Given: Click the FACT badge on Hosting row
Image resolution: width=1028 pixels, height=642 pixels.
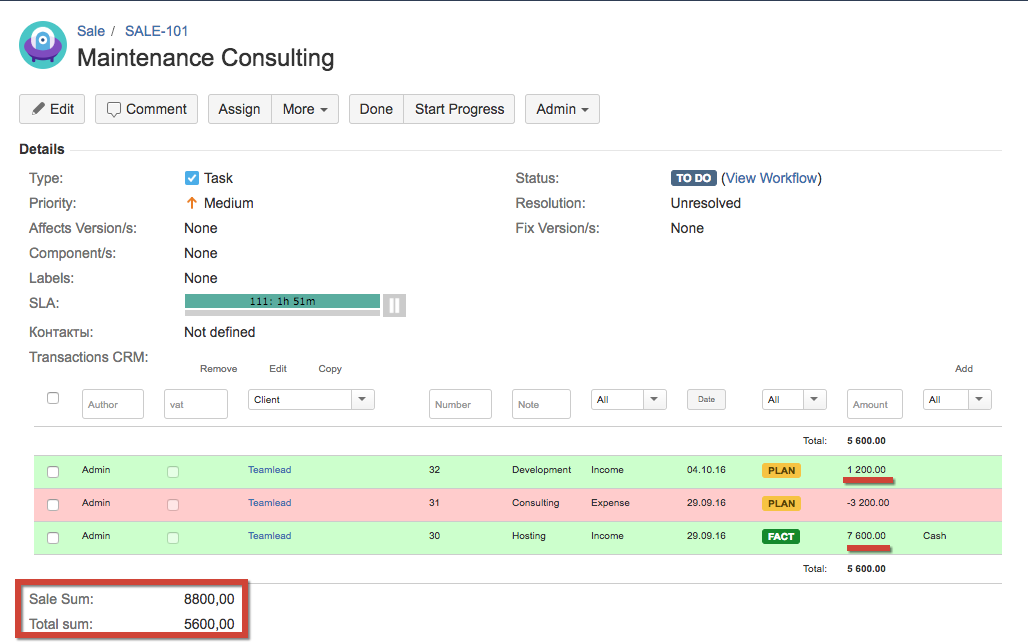Looking at the screenshot, I should pos(781,536).
